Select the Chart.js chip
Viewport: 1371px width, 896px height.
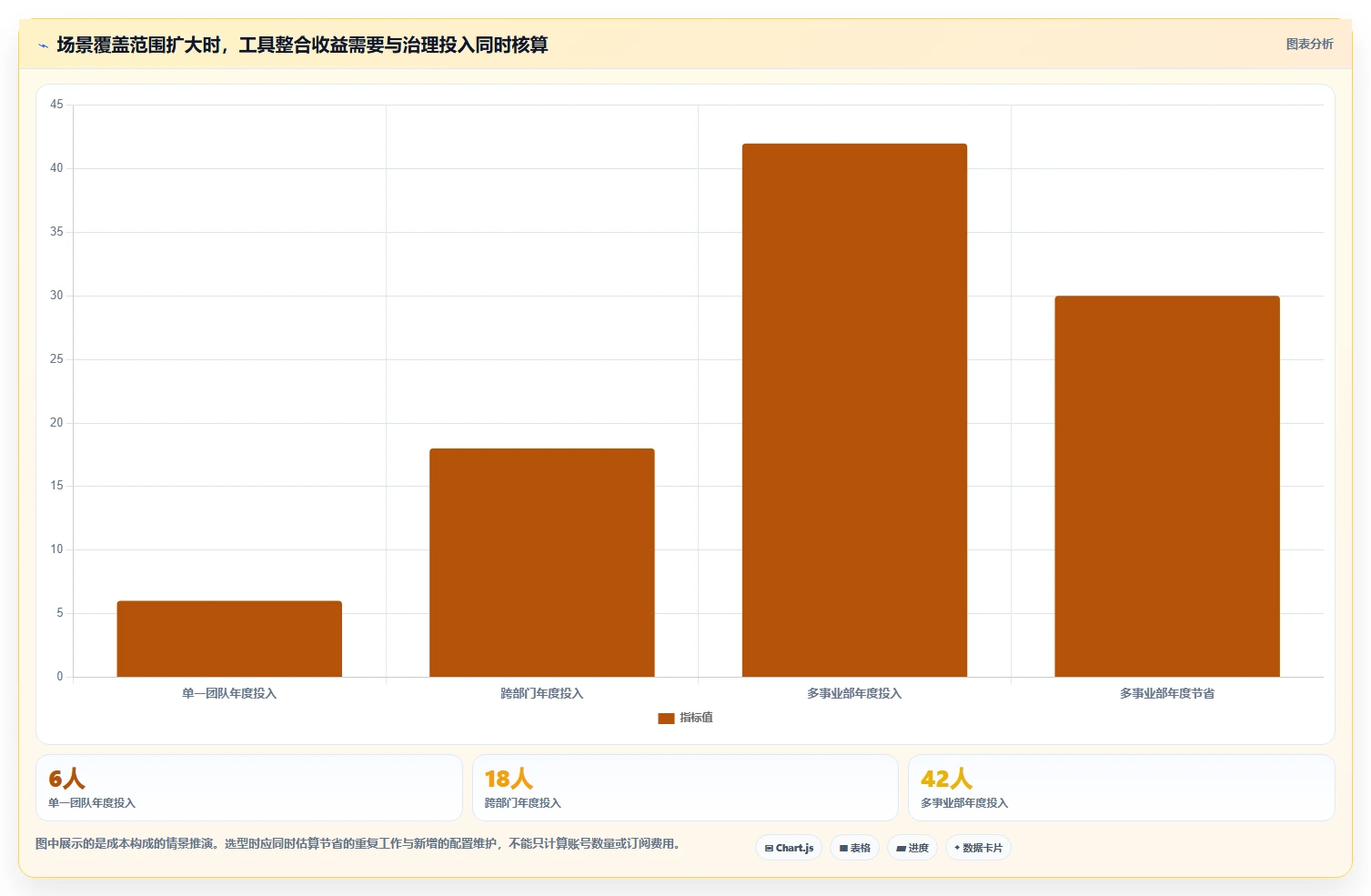pyautogui.click(x=789, y=848)
